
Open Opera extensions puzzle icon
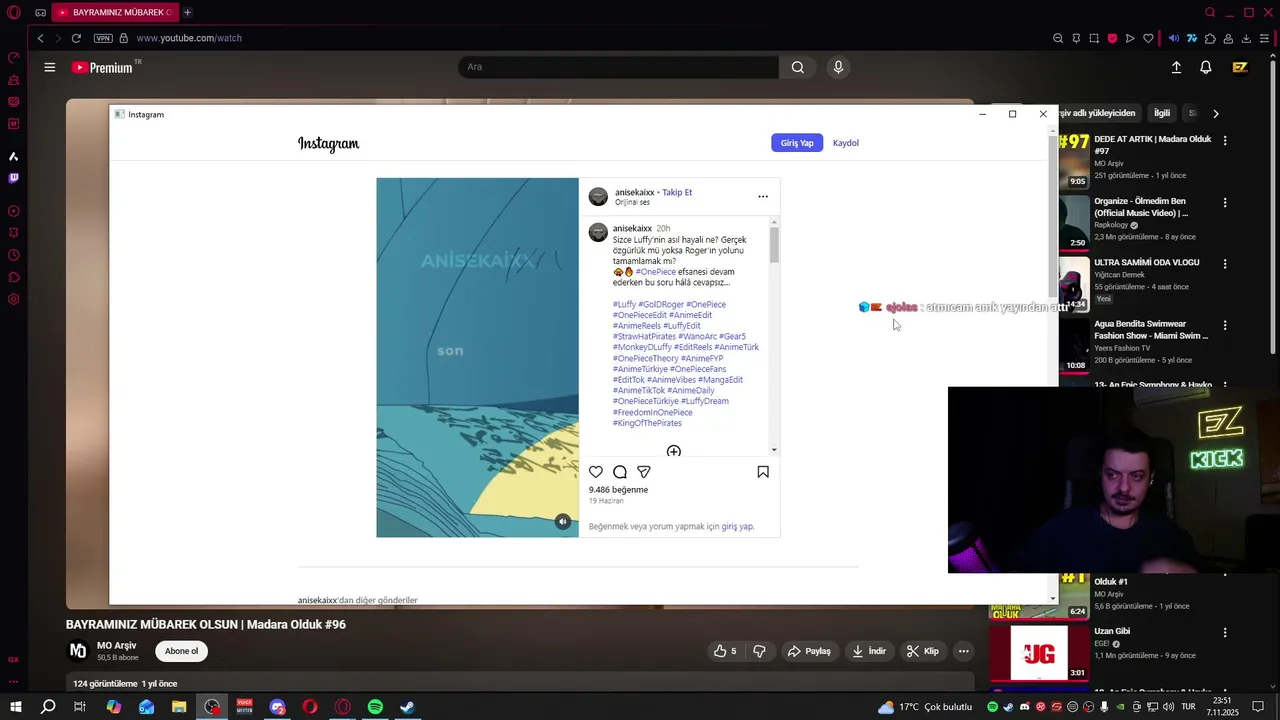click(x=1210, y=38)
